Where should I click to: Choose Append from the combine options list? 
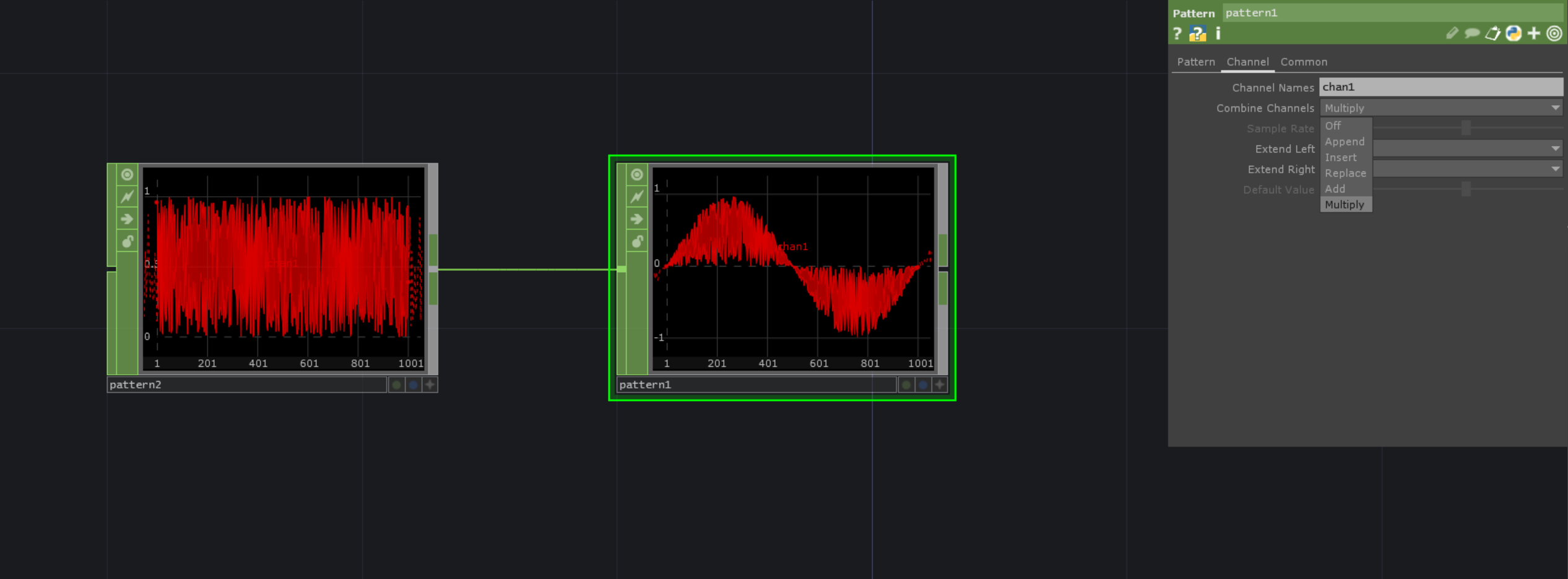tap(1345, 142)
